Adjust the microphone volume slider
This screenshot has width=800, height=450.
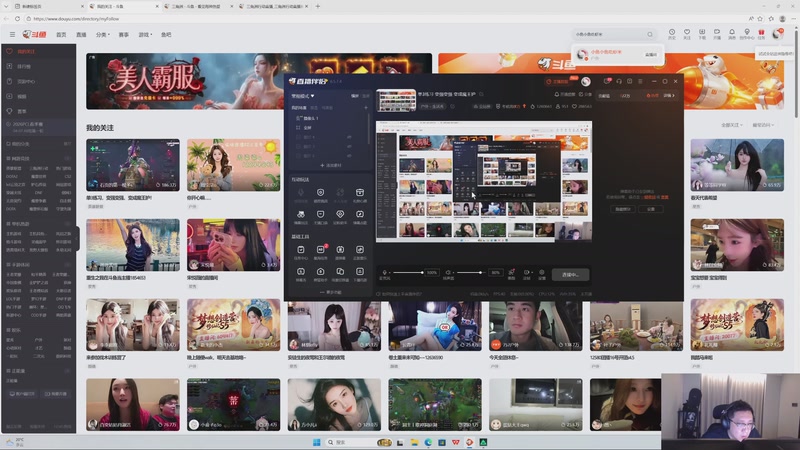click(x=408, y=272)
